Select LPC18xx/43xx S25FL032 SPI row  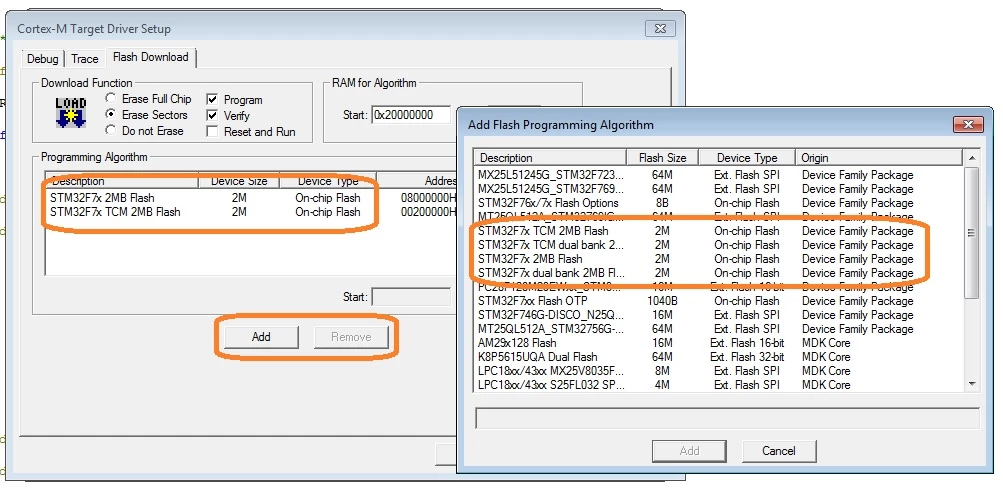718,385
